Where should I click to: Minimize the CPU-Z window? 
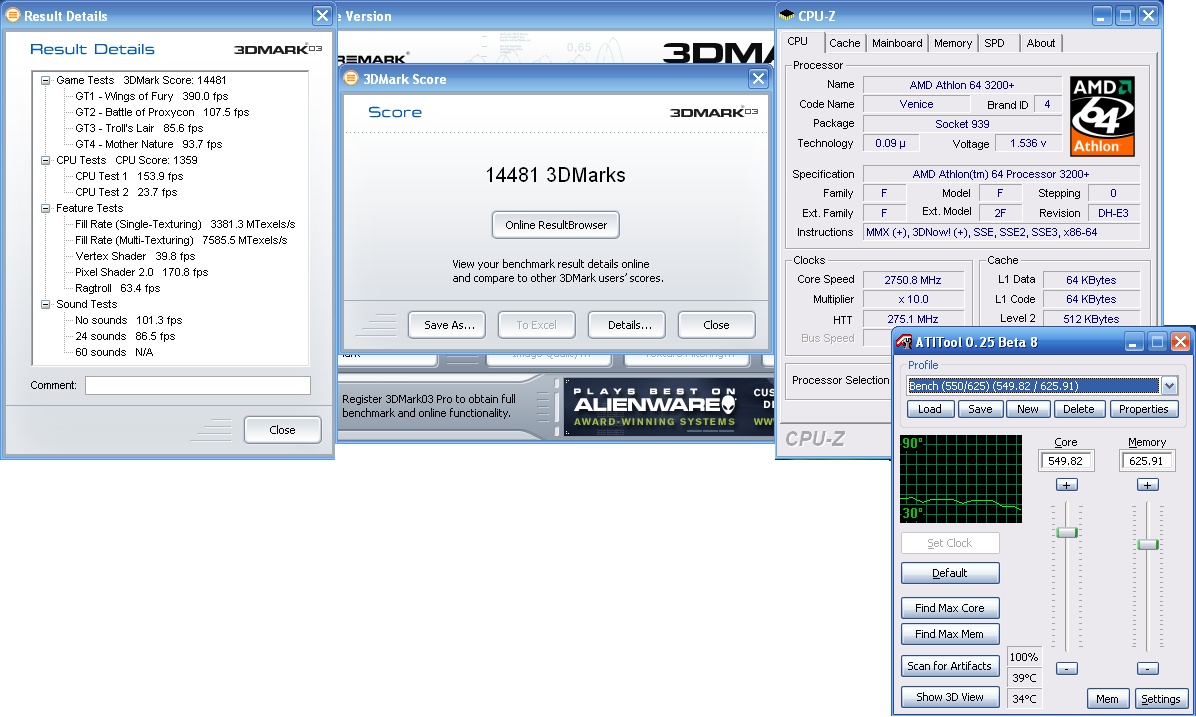click(x=1101, y=15)
